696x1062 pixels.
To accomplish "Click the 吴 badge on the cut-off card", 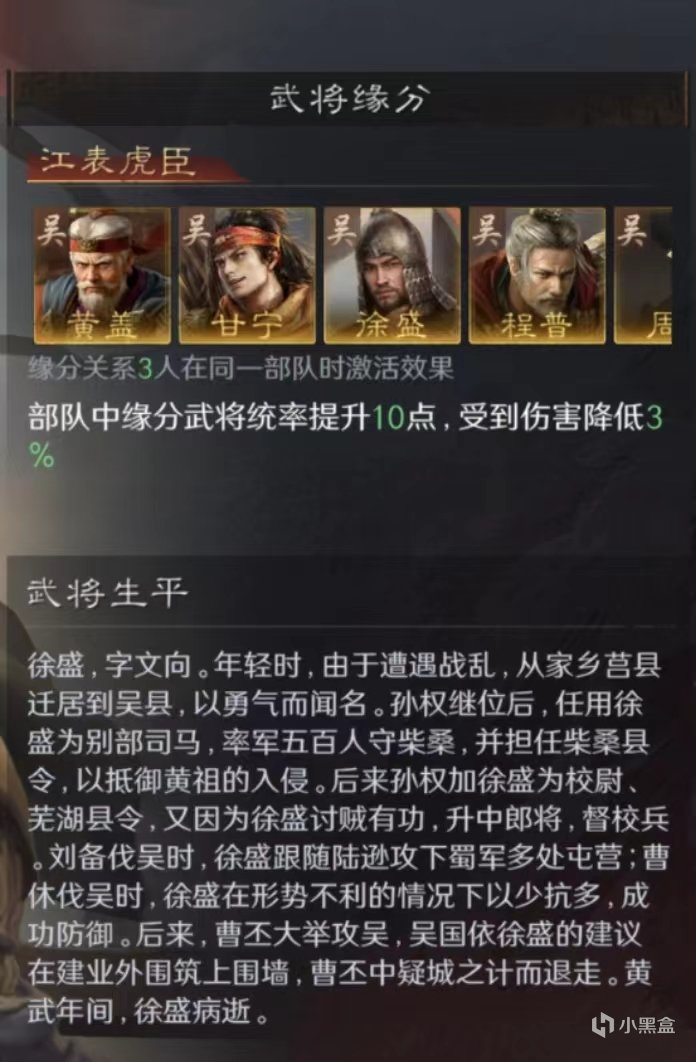I will [632, 229].
